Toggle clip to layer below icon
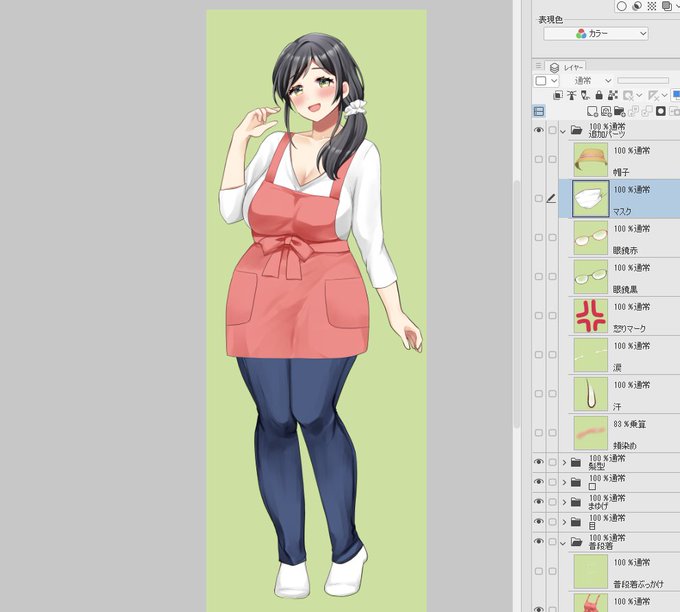680x612 pixels. point(558,95)
